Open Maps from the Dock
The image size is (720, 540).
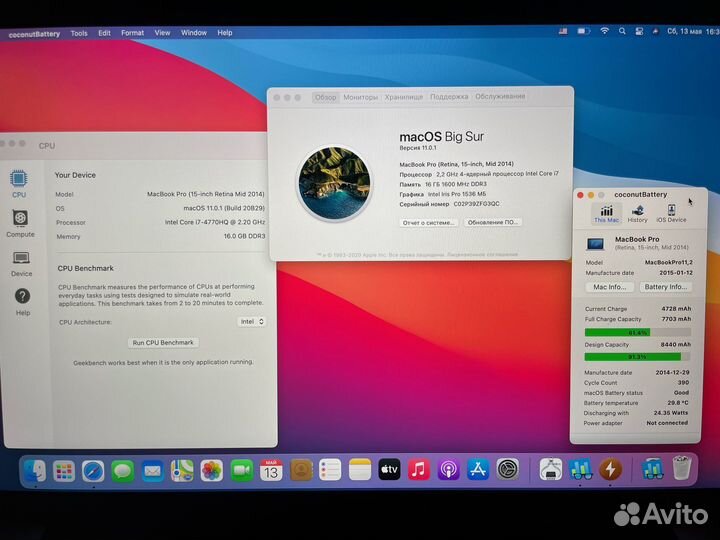click(x=182, y=471)
